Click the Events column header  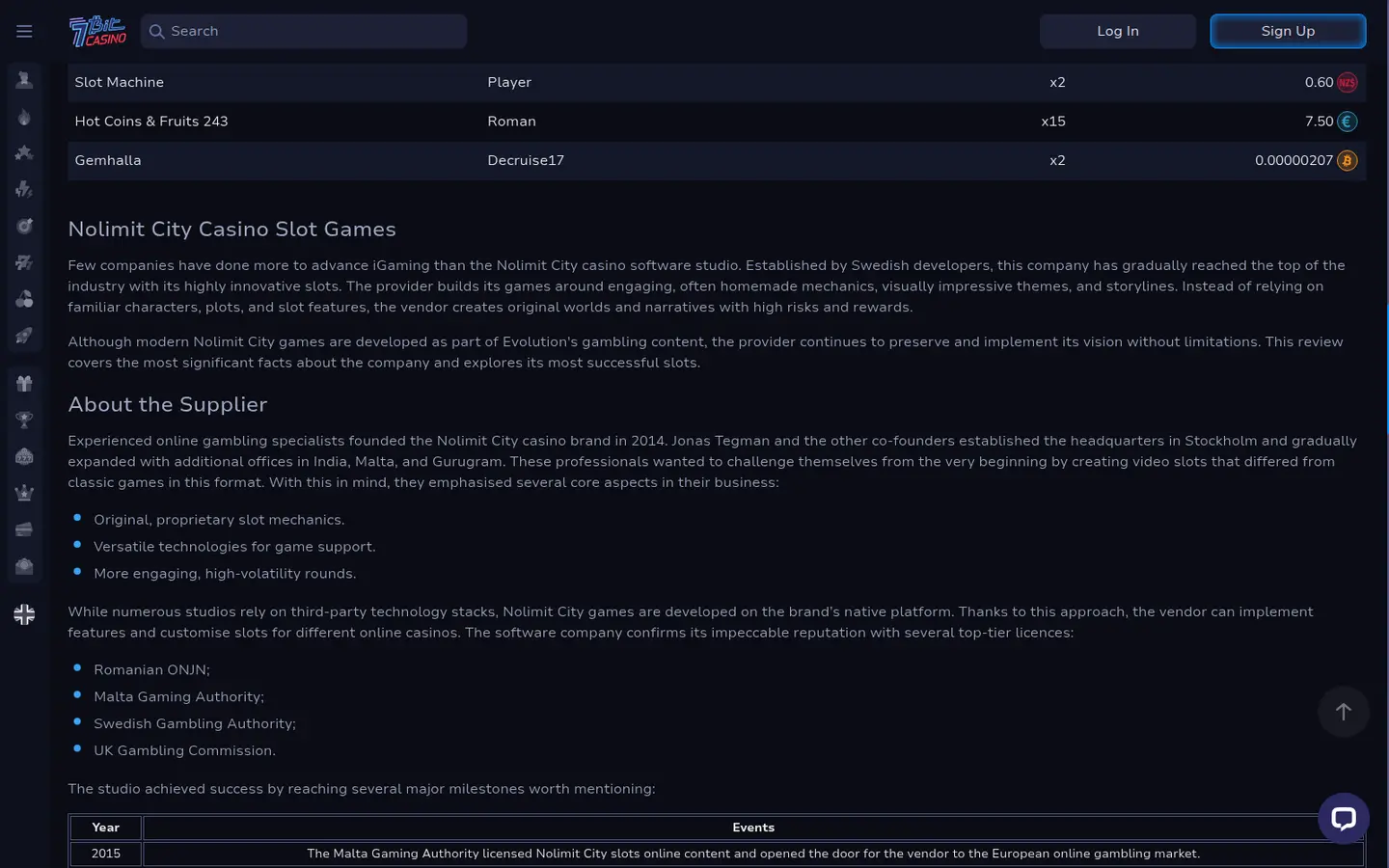(753, 827)
